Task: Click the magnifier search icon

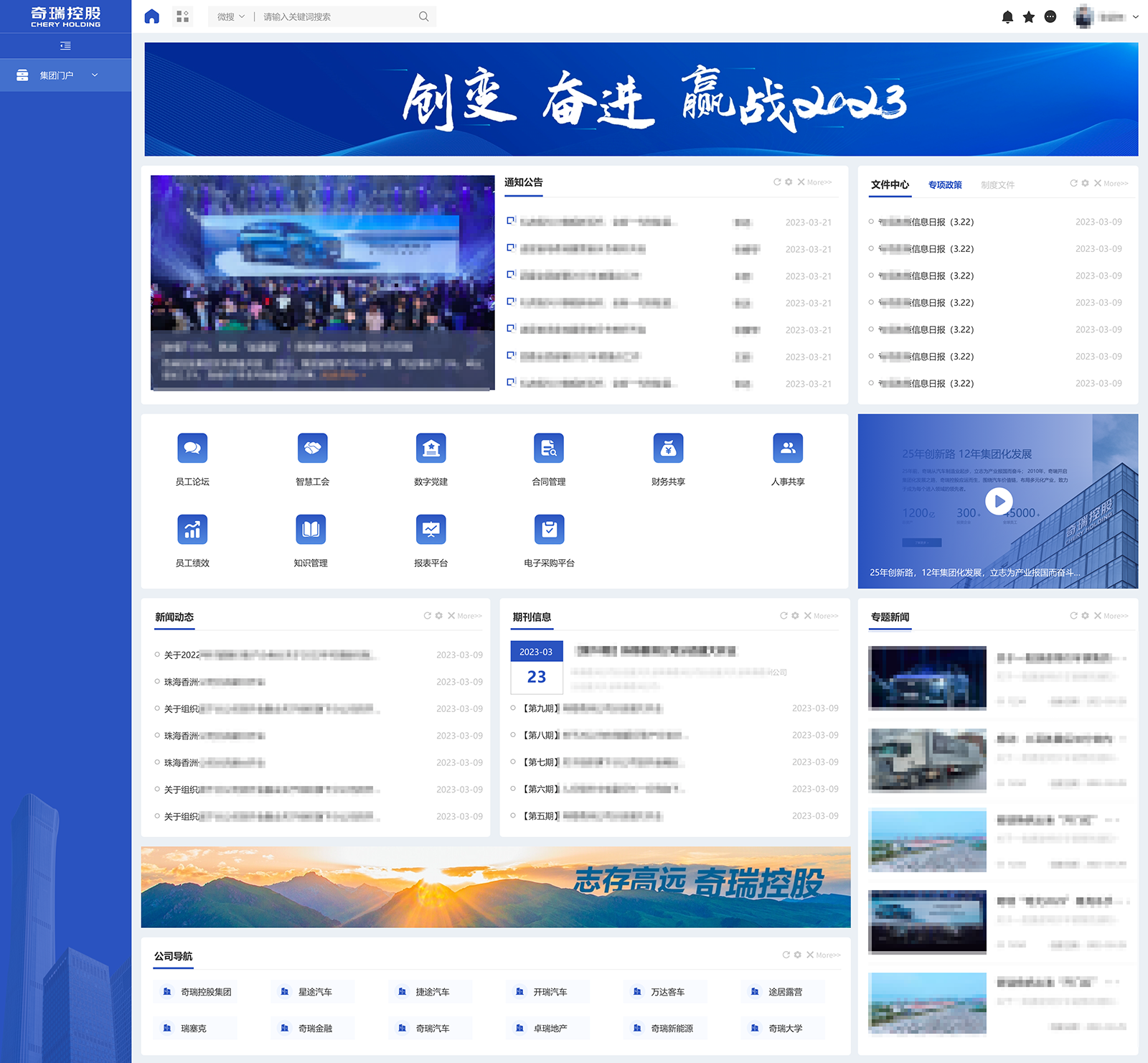Action: (424, 17)
